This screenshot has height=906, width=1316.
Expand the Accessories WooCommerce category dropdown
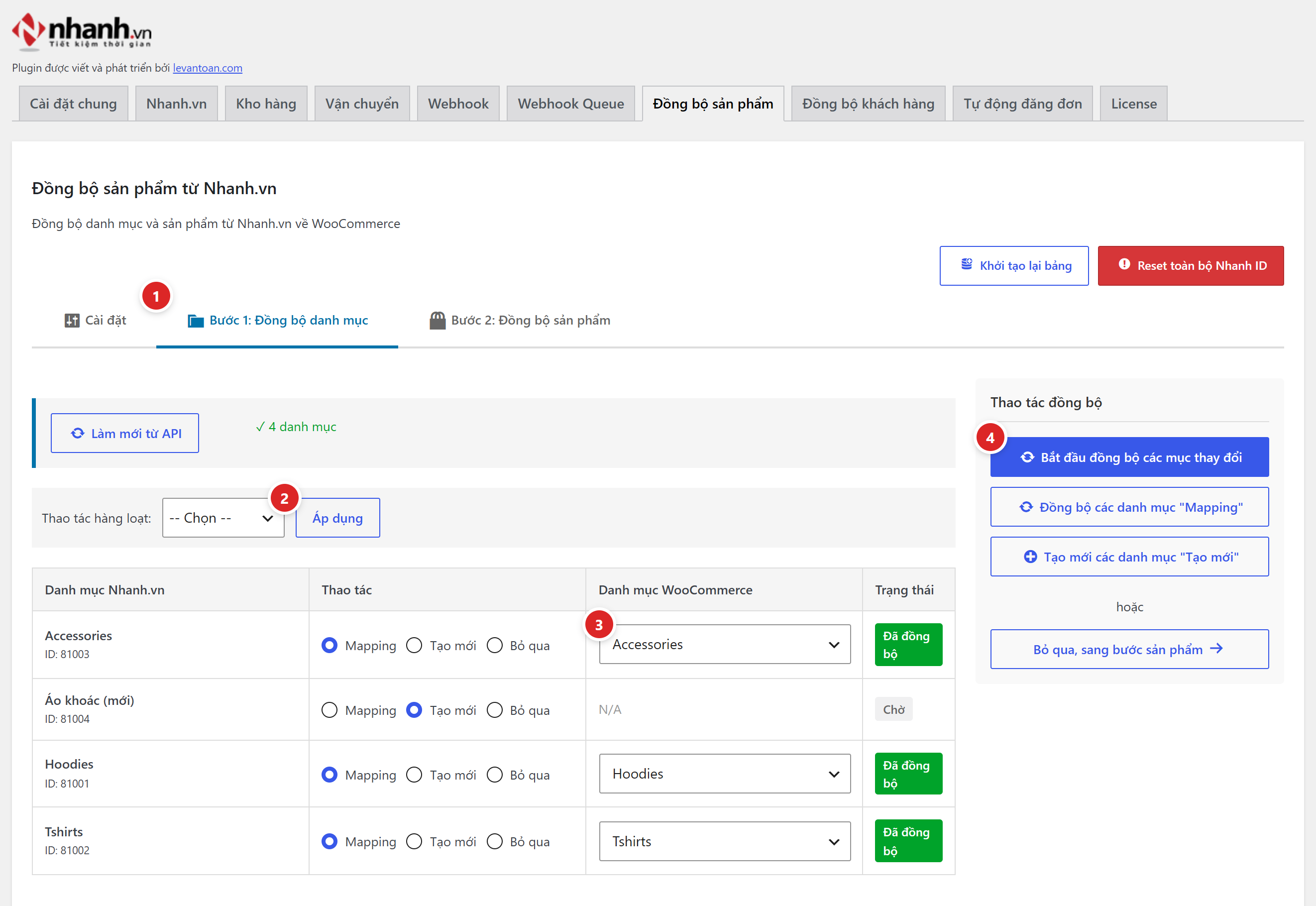pos(725,644)
